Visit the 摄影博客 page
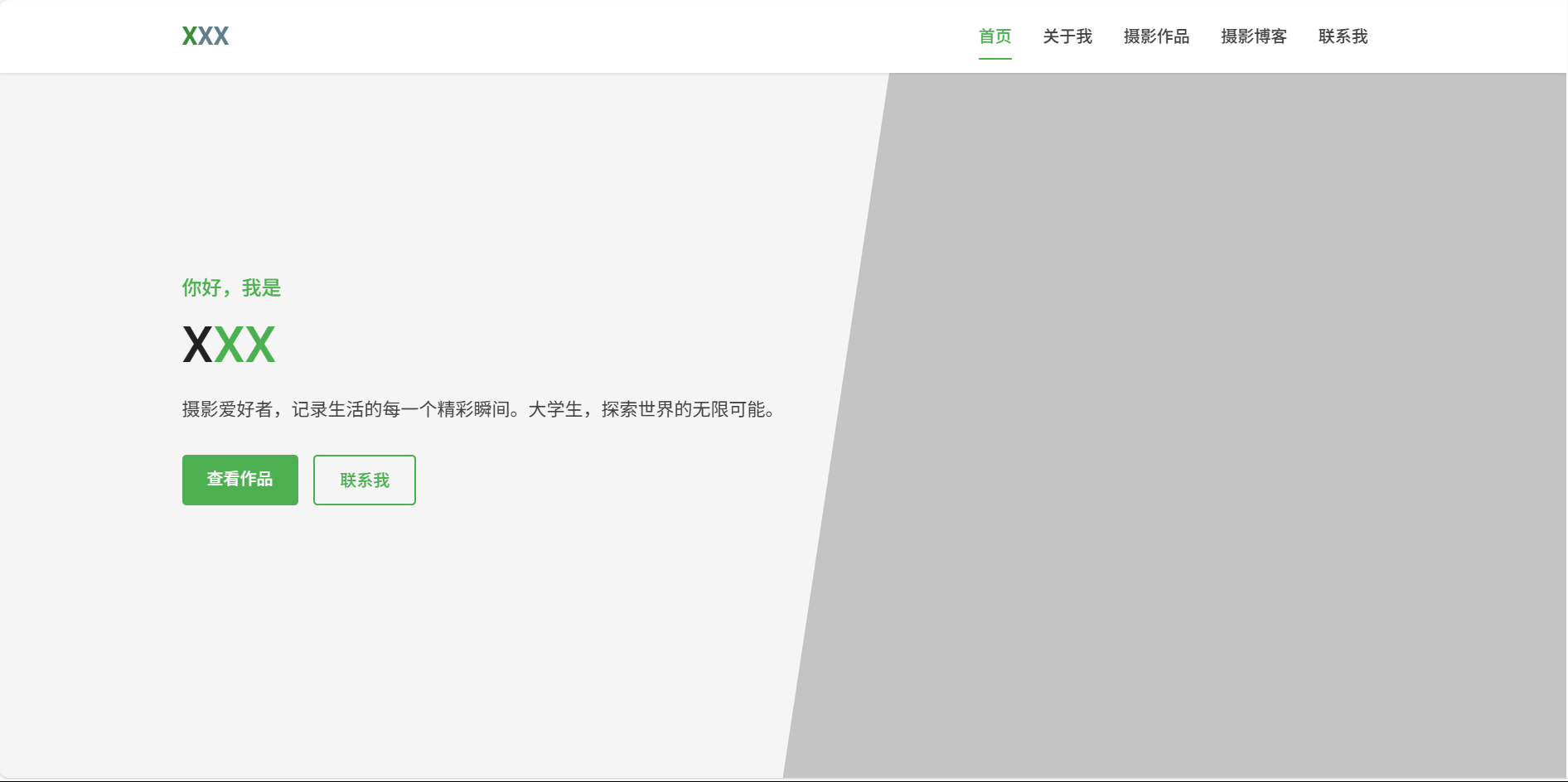1568x782 pixels. pyautogui.click(x=1253, y=36)
